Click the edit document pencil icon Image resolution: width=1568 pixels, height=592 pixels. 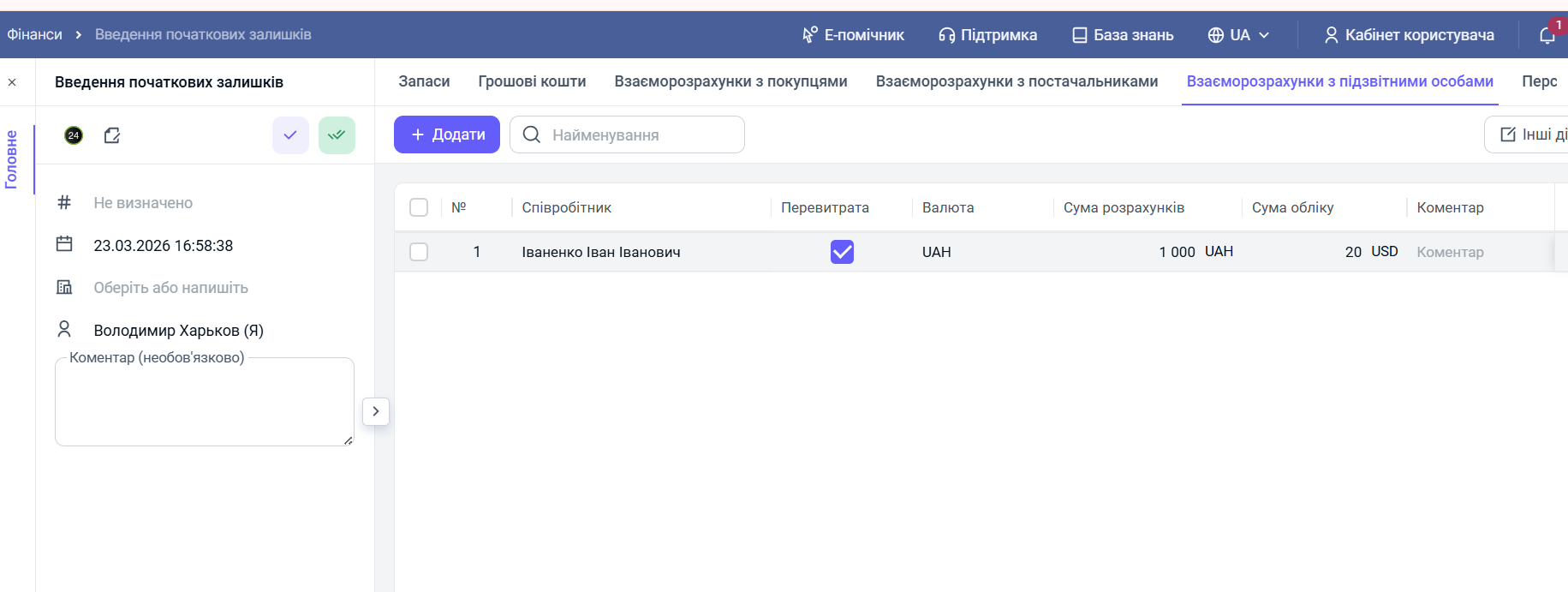(112, 135)
